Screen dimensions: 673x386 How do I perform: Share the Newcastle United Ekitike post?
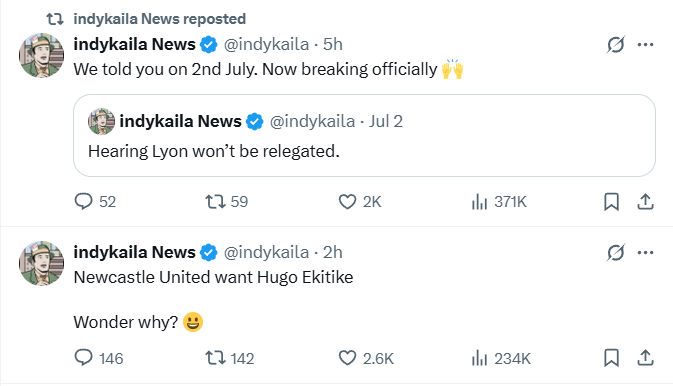[x=645, y=358]
